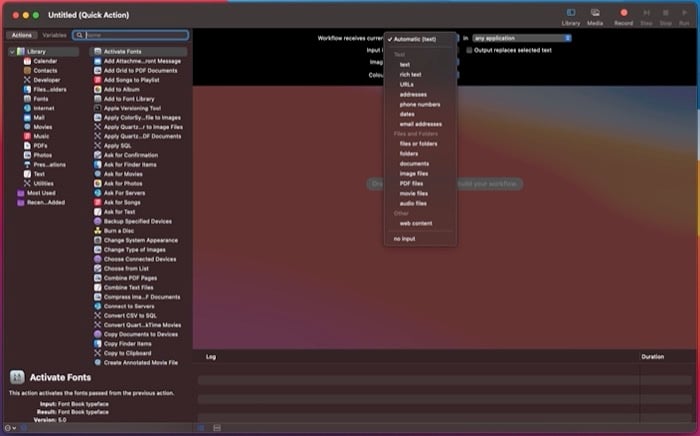Screen dimensions: 700x436
Task: Toggle Output replaces selected text checkbox
Action: (469, 50)
